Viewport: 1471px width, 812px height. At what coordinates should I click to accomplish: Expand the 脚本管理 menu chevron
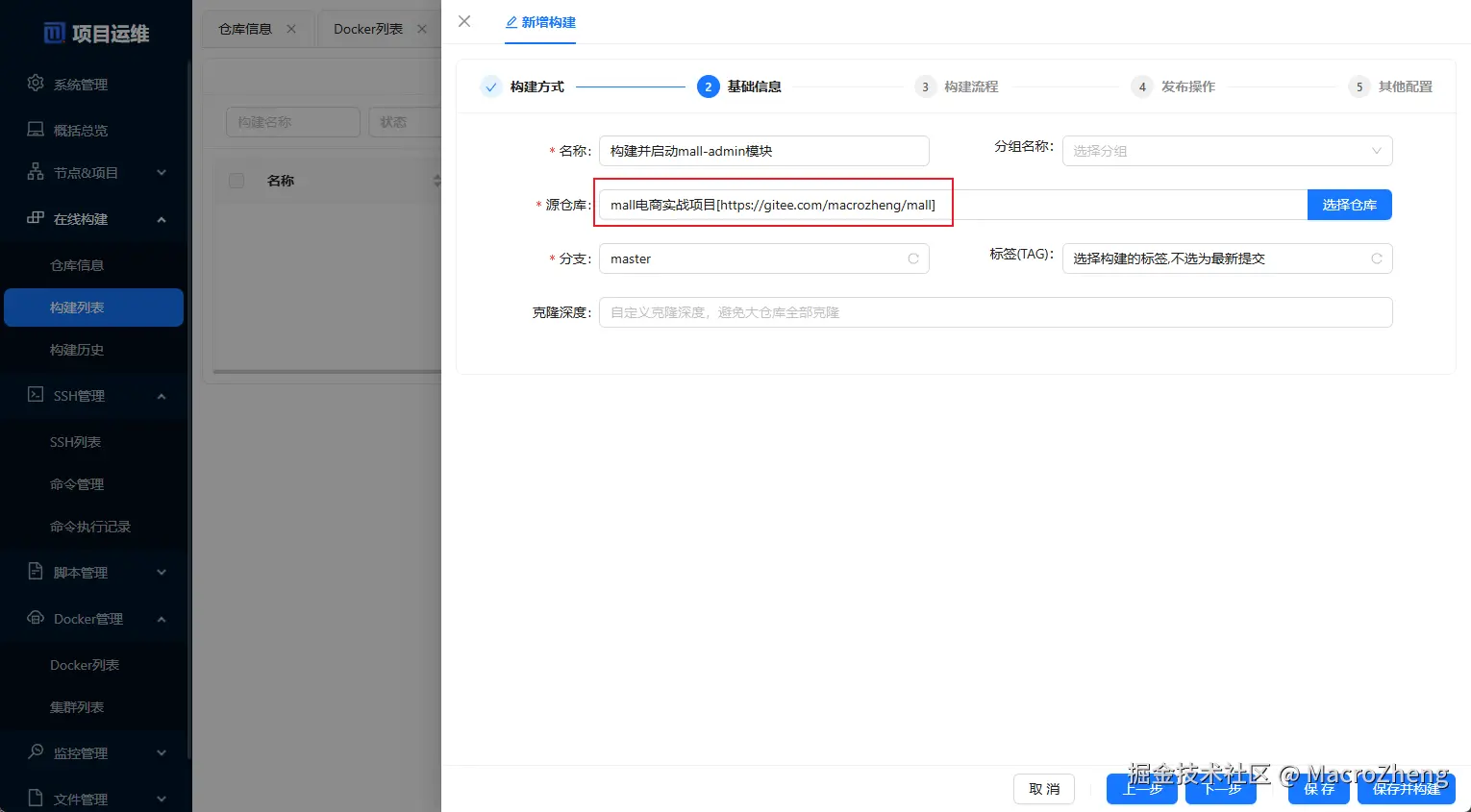click(x=162, y=573)
